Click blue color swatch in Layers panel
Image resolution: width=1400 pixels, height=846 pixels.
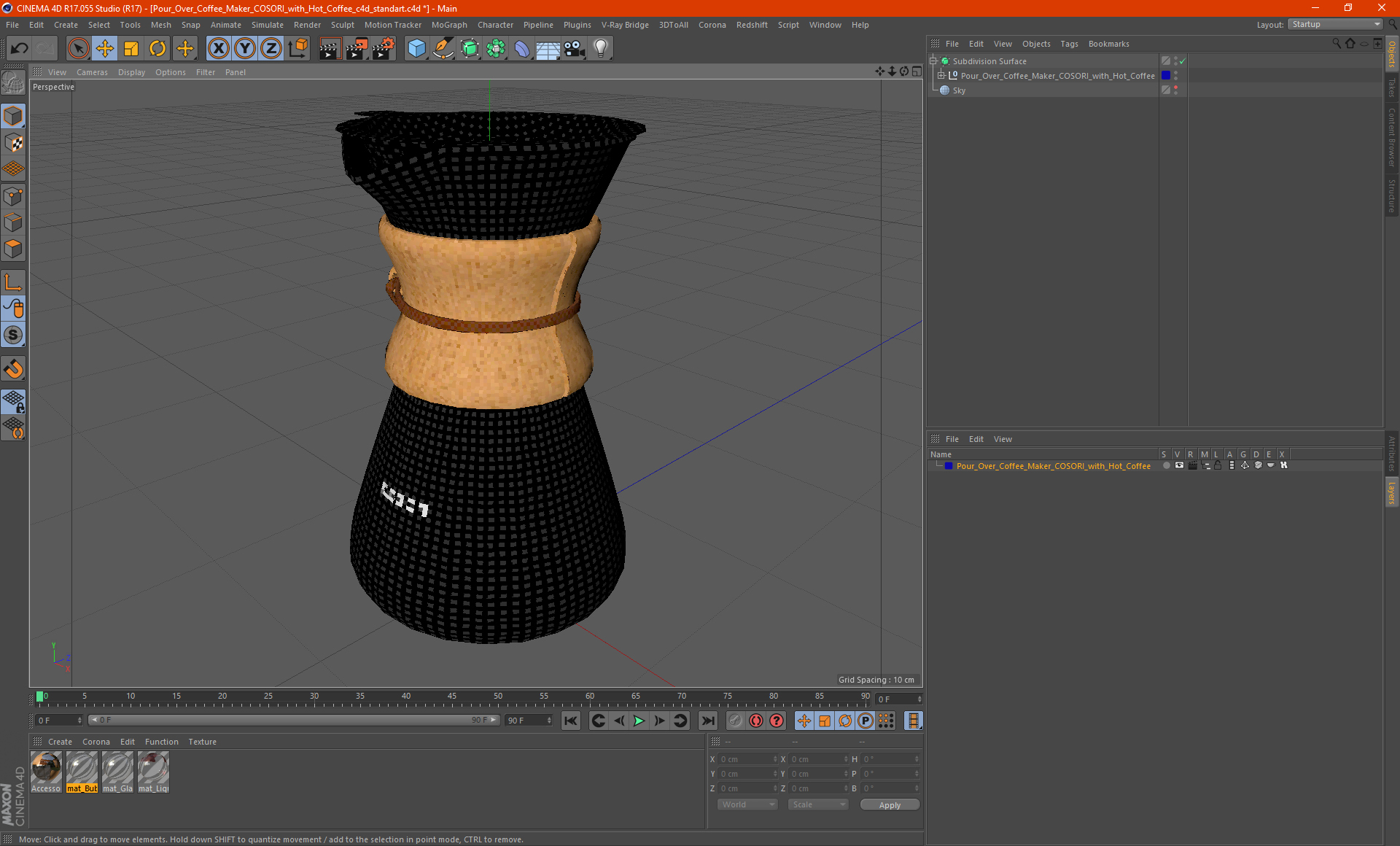(949, 466)
